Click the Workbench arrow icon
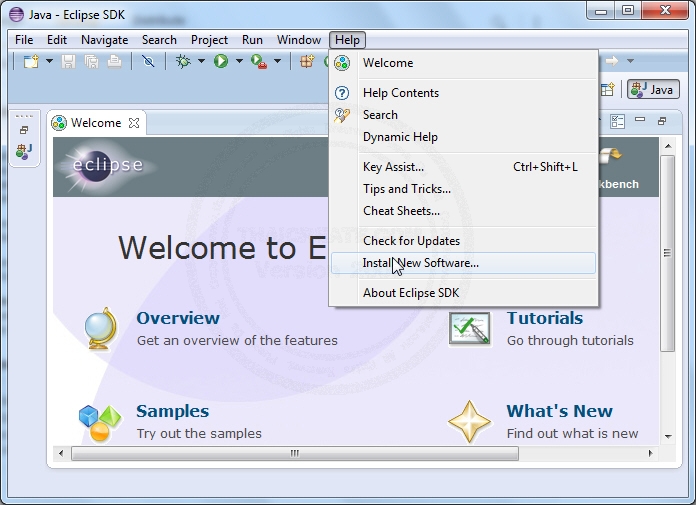 point(612,155)
